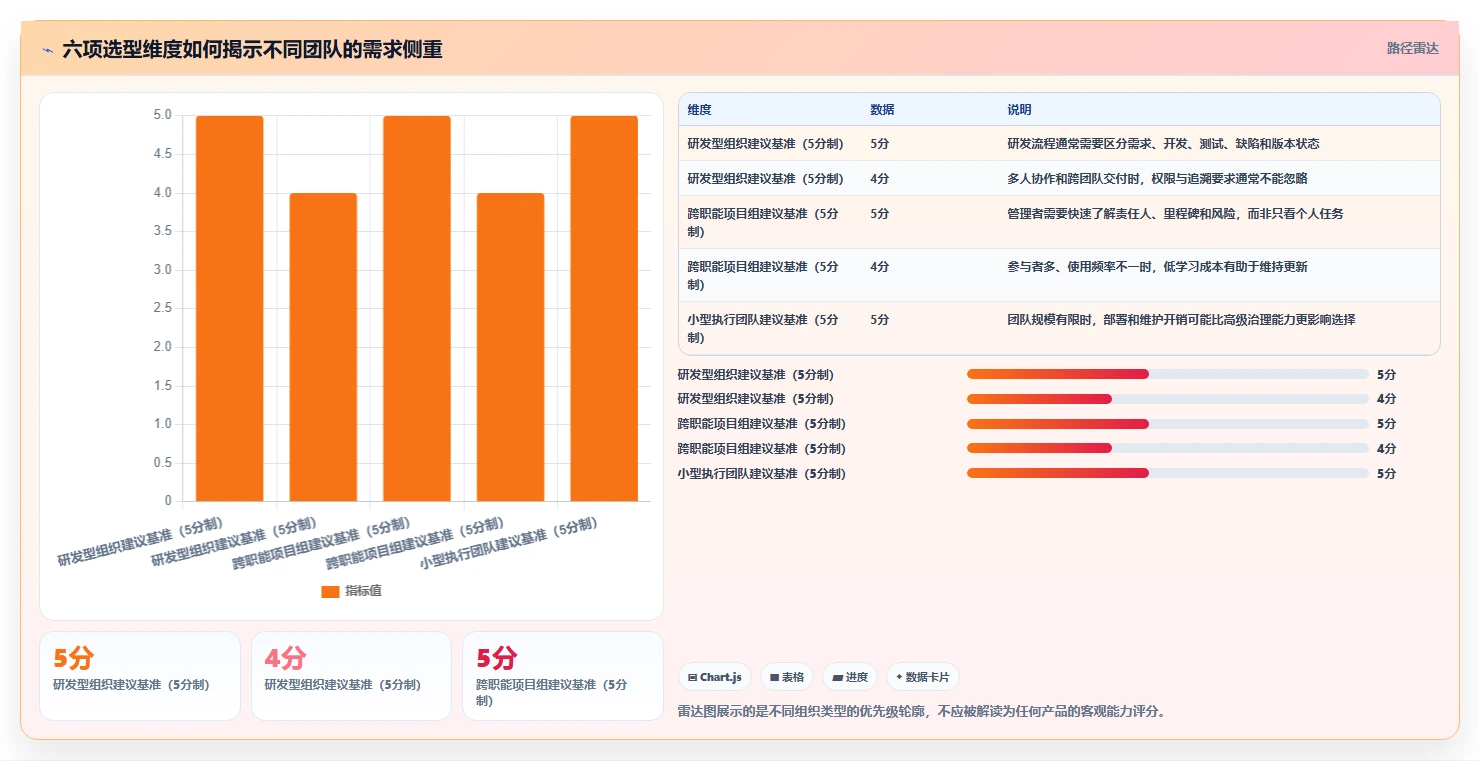
Task: Open the orange 5分 研发型组织 data card
Action: coord(140,676)
